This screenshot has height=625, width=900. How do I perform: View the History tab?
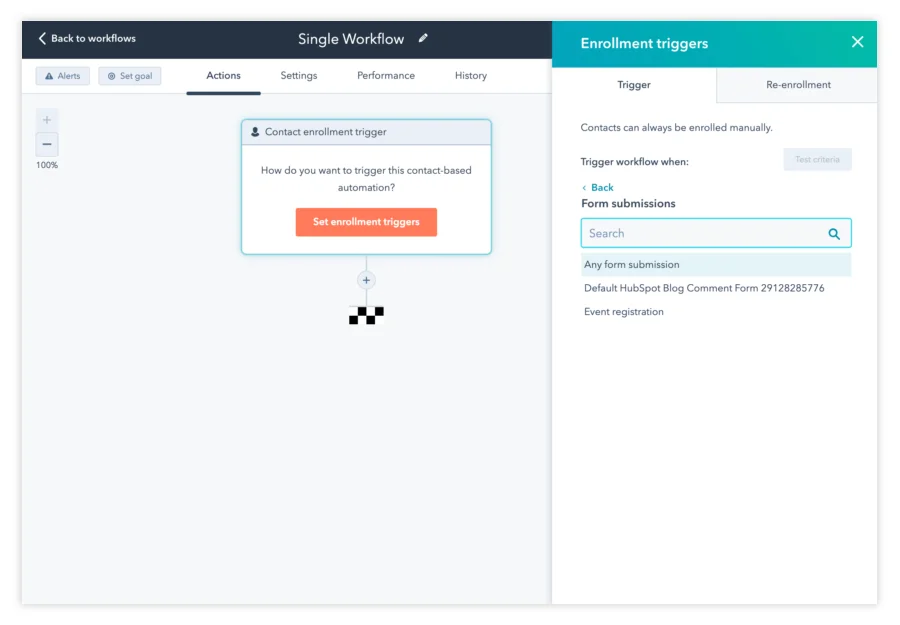[x=470, y=76]
